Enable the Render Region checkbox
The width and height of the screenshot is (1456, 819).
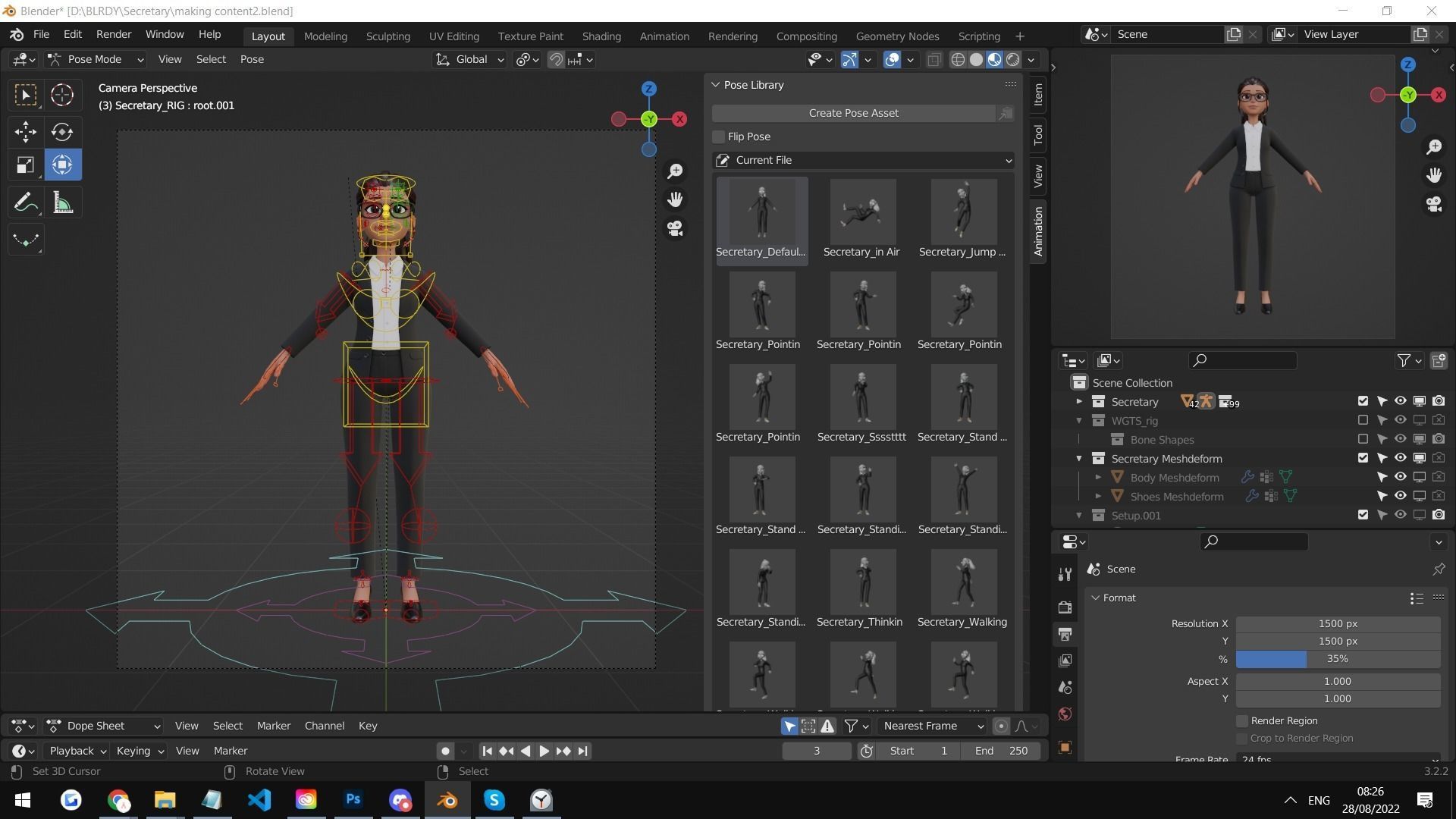click(x=1242, y=721)
